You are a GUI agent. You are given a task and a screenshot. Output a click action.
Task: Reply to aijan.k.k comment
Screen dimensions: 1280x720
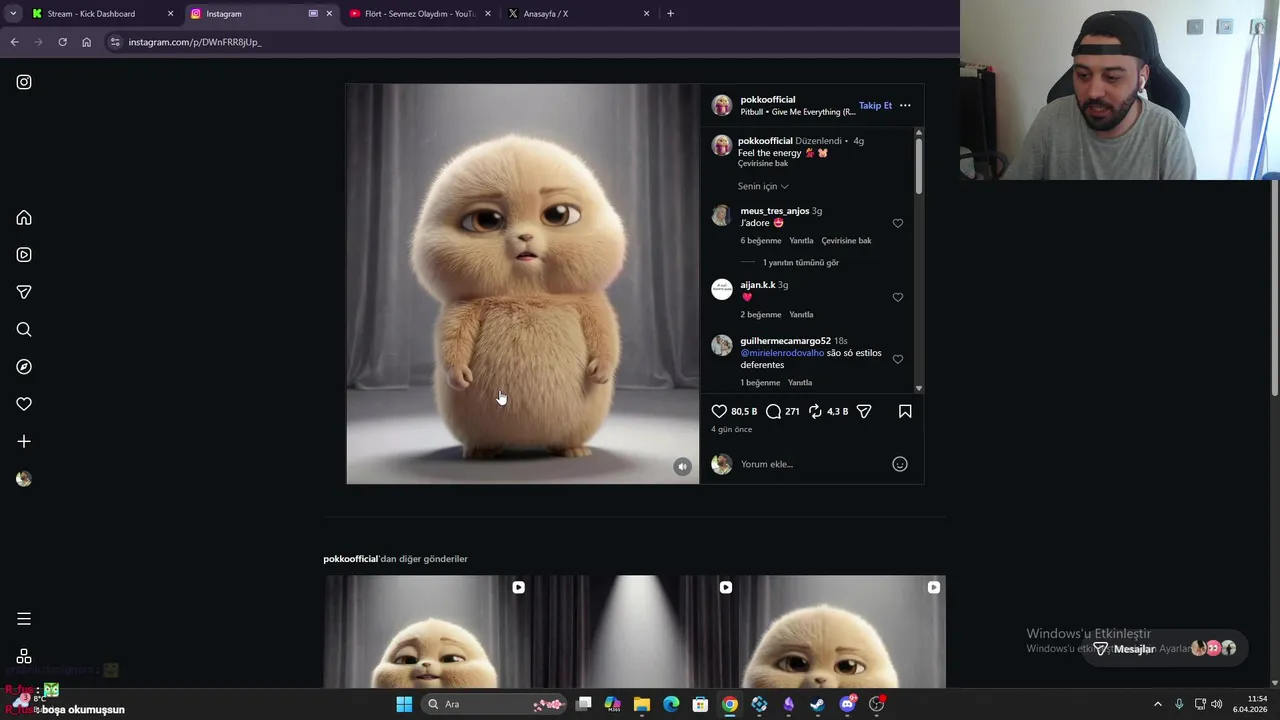[801, 314]
